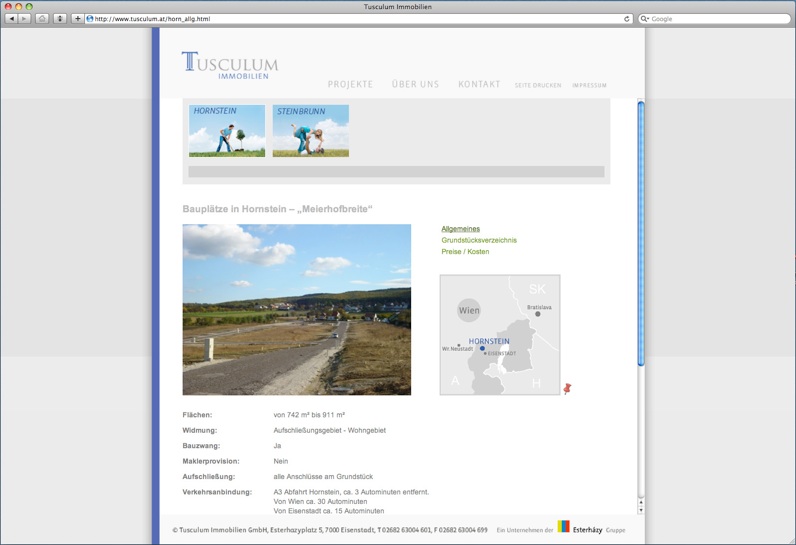Viewport: 796px width, 545px height.
Task: Open the Grundstücksverzeichnis link
Action: pyautogui.click(x=479, y=240)
